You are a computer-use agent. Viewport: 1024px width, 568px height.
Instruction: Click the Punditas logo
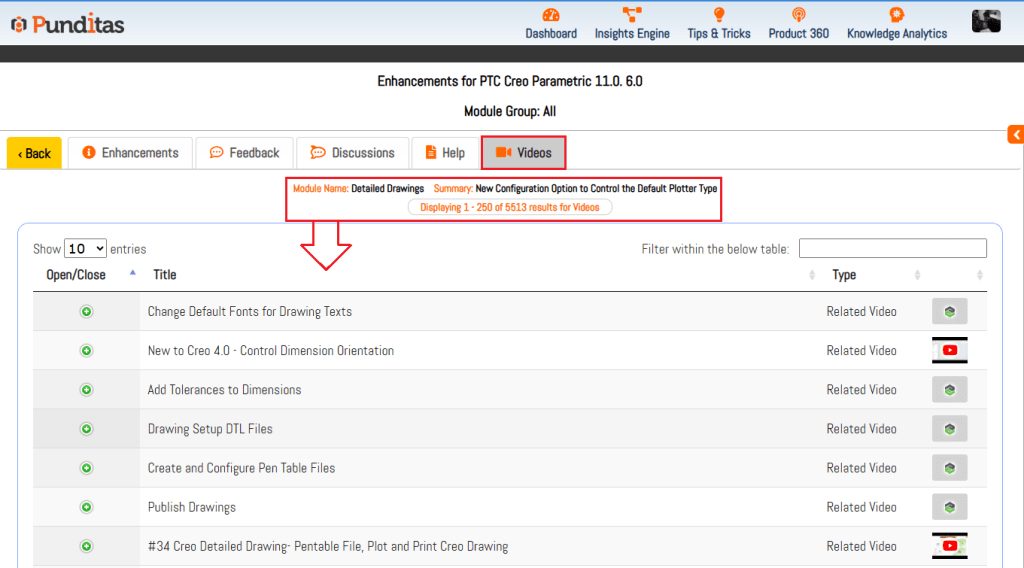tap(68, 24)
